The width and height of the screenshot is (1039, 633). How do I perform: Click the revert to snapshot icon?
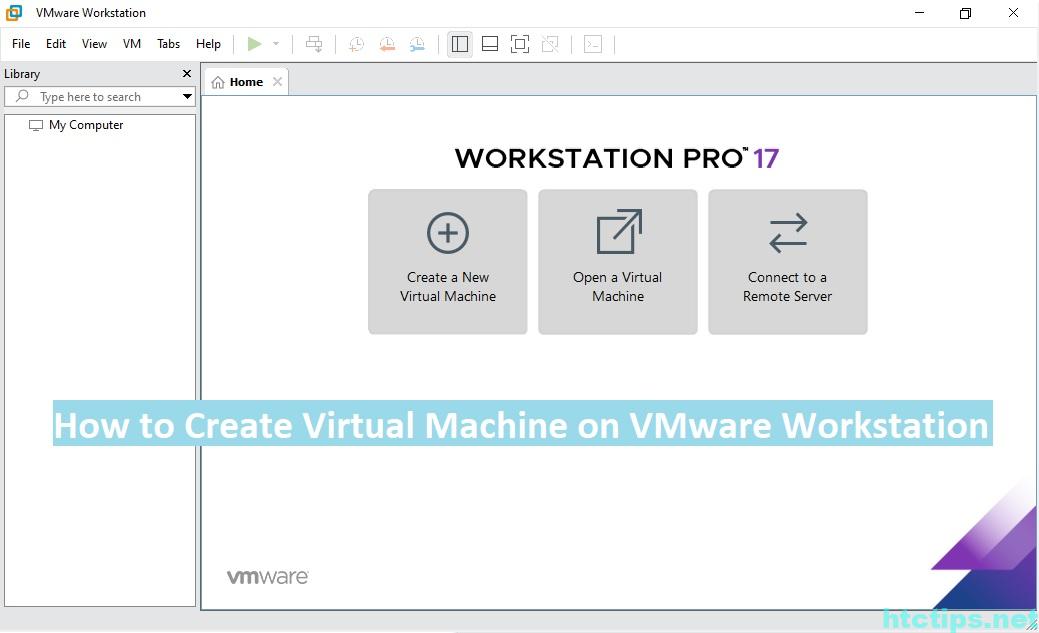[387, 44]
